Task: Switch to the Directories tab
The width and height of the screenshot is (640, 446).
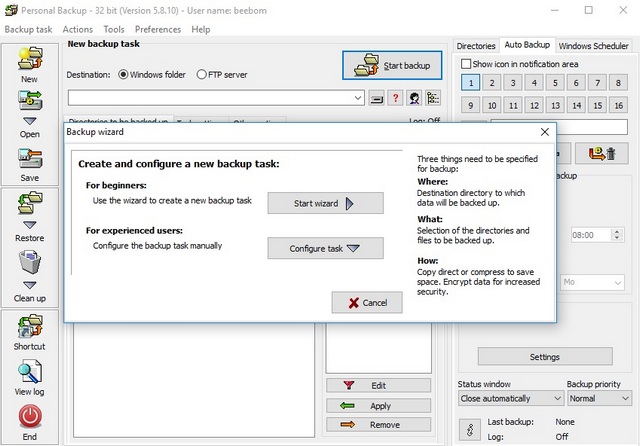Action: click(x=476, y=46)
